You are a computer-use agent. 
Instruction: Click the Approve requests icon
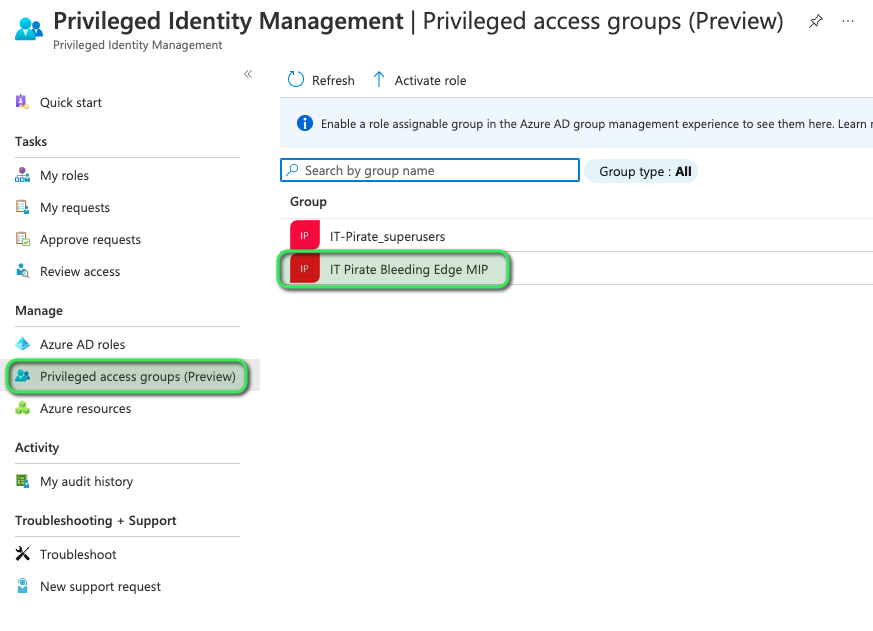point(22,239)
